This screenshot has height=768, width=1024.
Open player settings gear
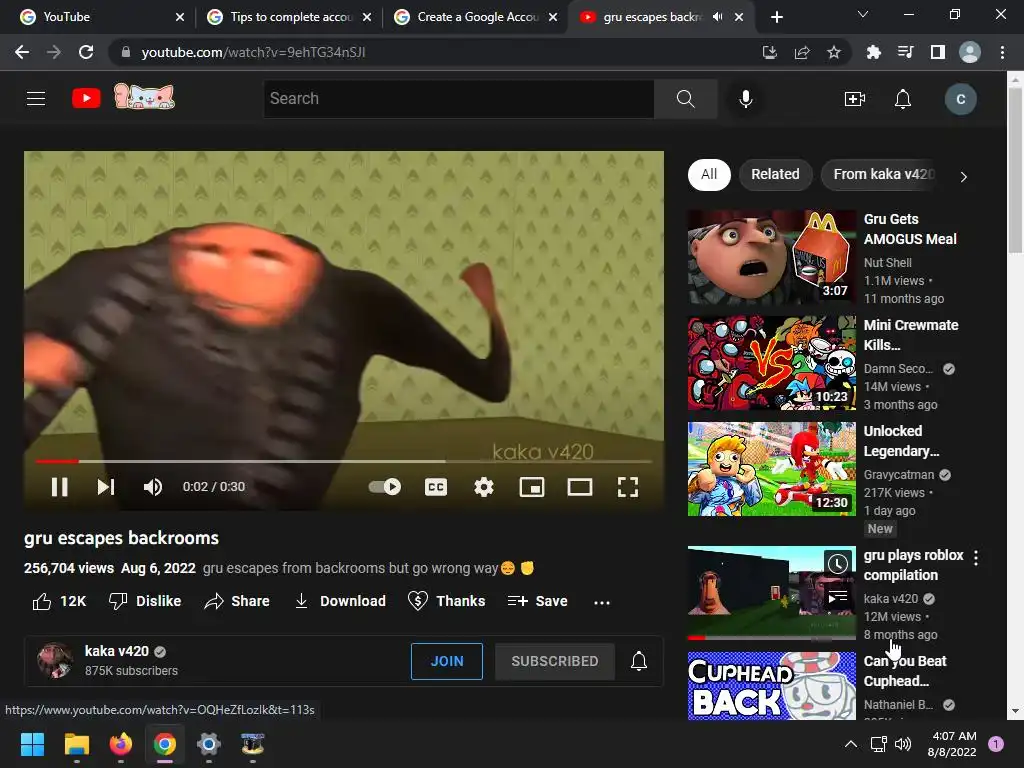click(x=483, y=487)
